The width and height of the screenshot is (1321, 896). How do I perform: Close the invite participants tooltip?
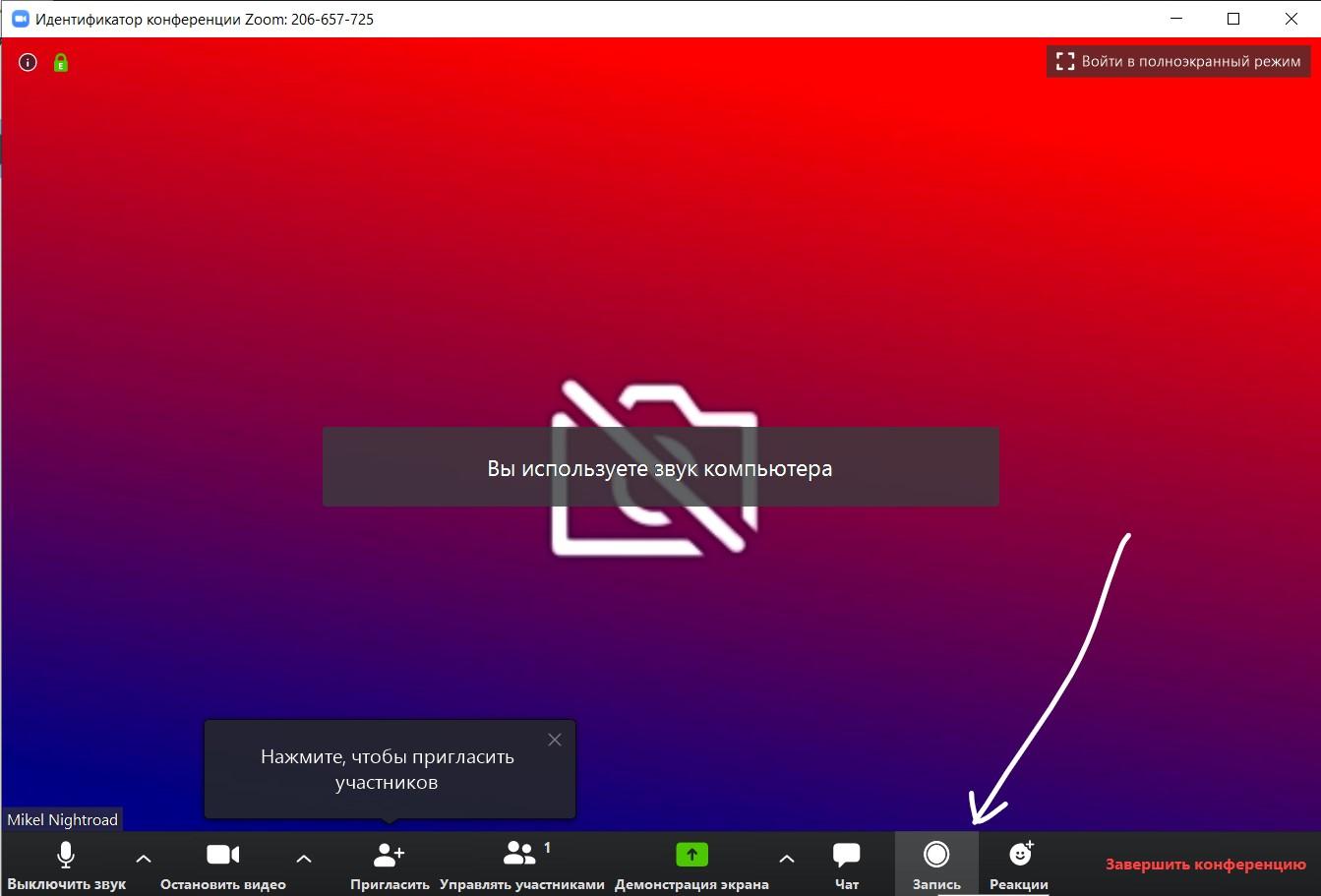point(555,740)
